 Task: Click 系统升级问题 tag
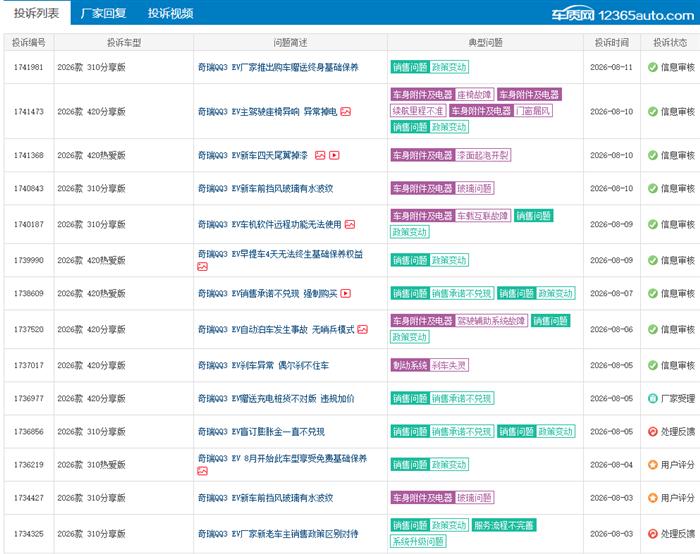pyautogui.click(x=418, y=542)
